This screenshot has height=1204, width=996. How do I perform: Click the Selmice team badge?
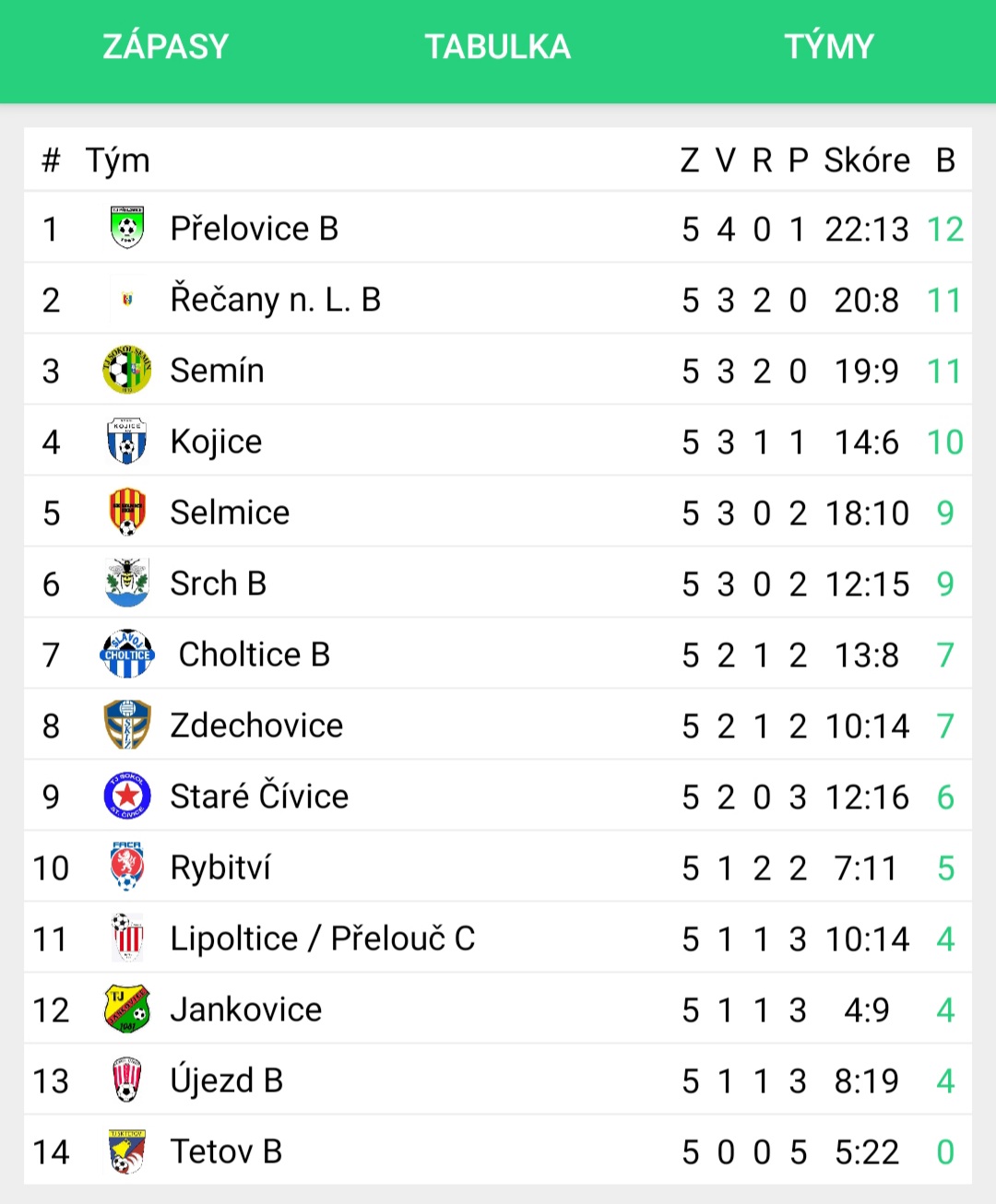(127, 512)
